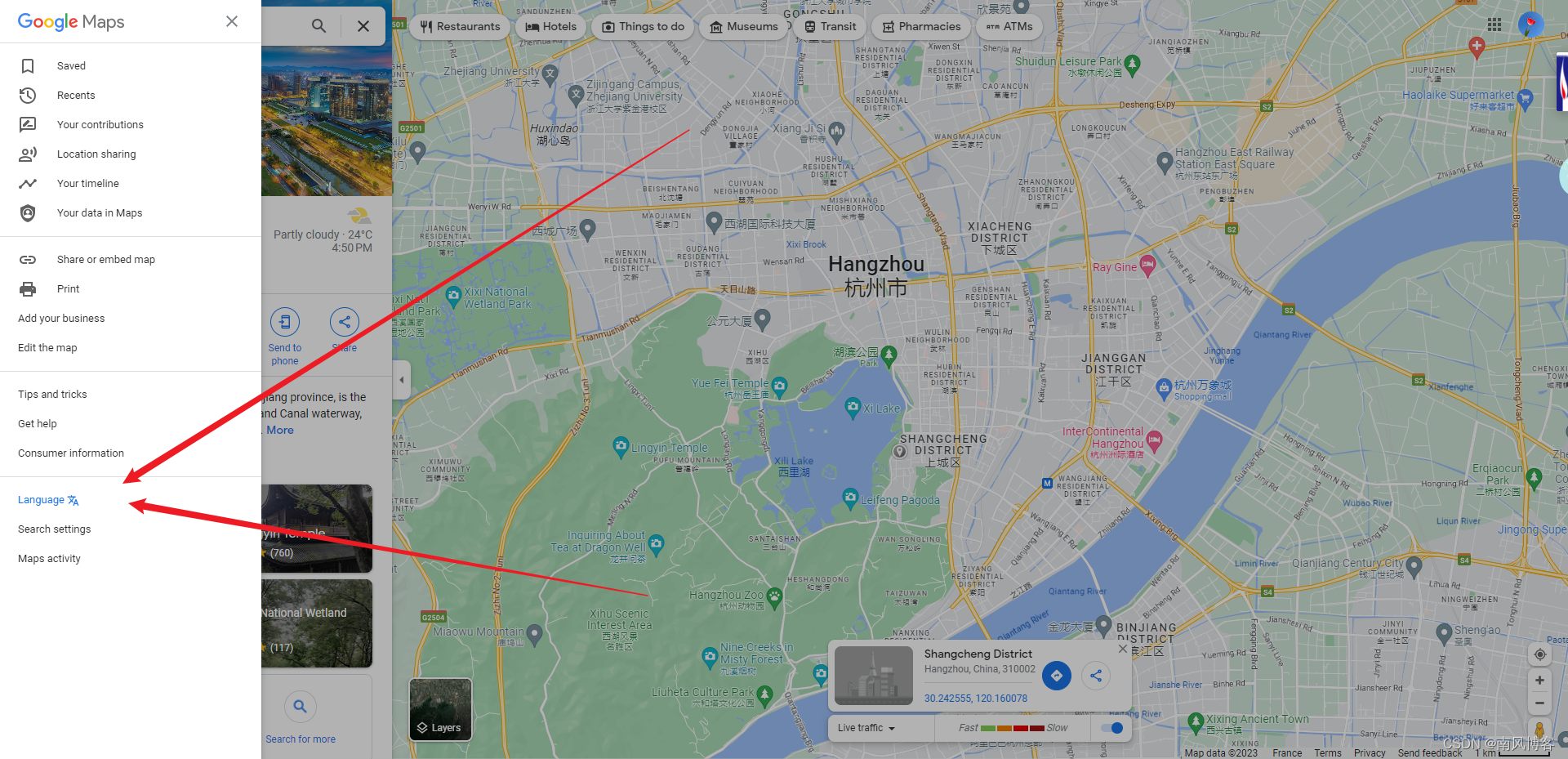The width and height of the screenshot is (1568, 759).
Task: Toggle the live traffic switch
Action: 1111,728
